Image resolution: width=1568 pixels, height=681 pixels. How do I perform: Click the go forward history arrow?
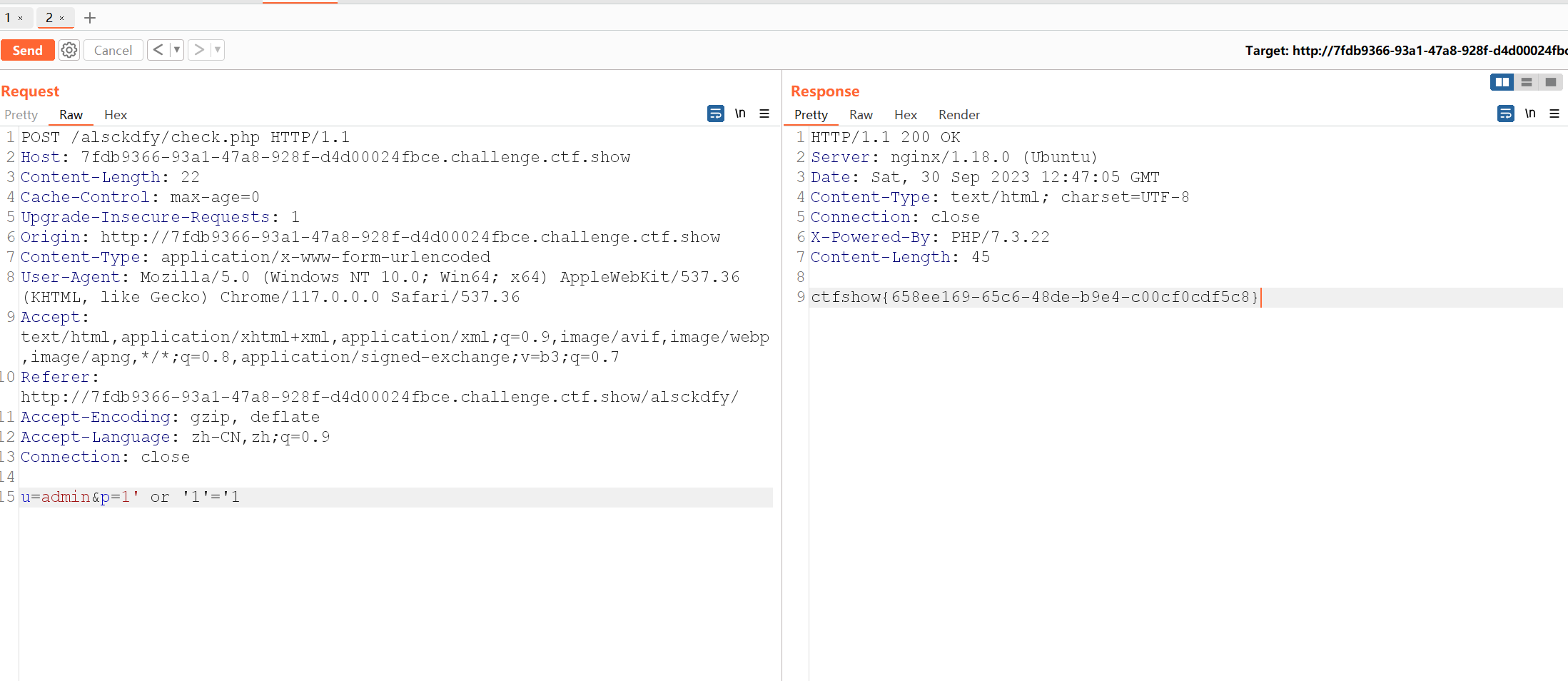point(199,50)
